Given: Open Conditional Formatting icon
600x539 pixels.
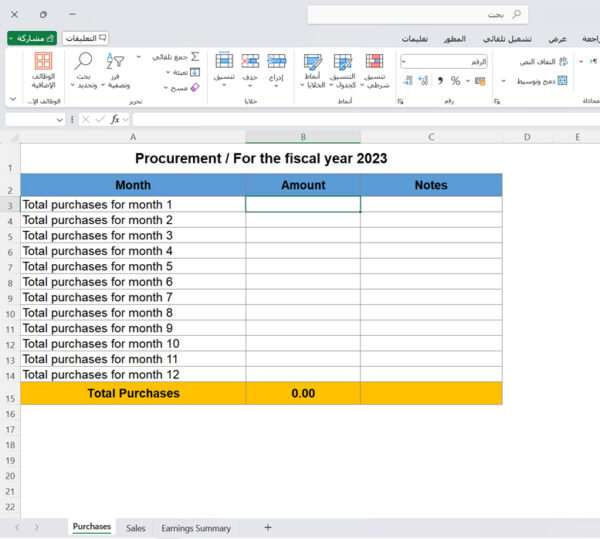Looking at the screenshot, I should 374,62.
